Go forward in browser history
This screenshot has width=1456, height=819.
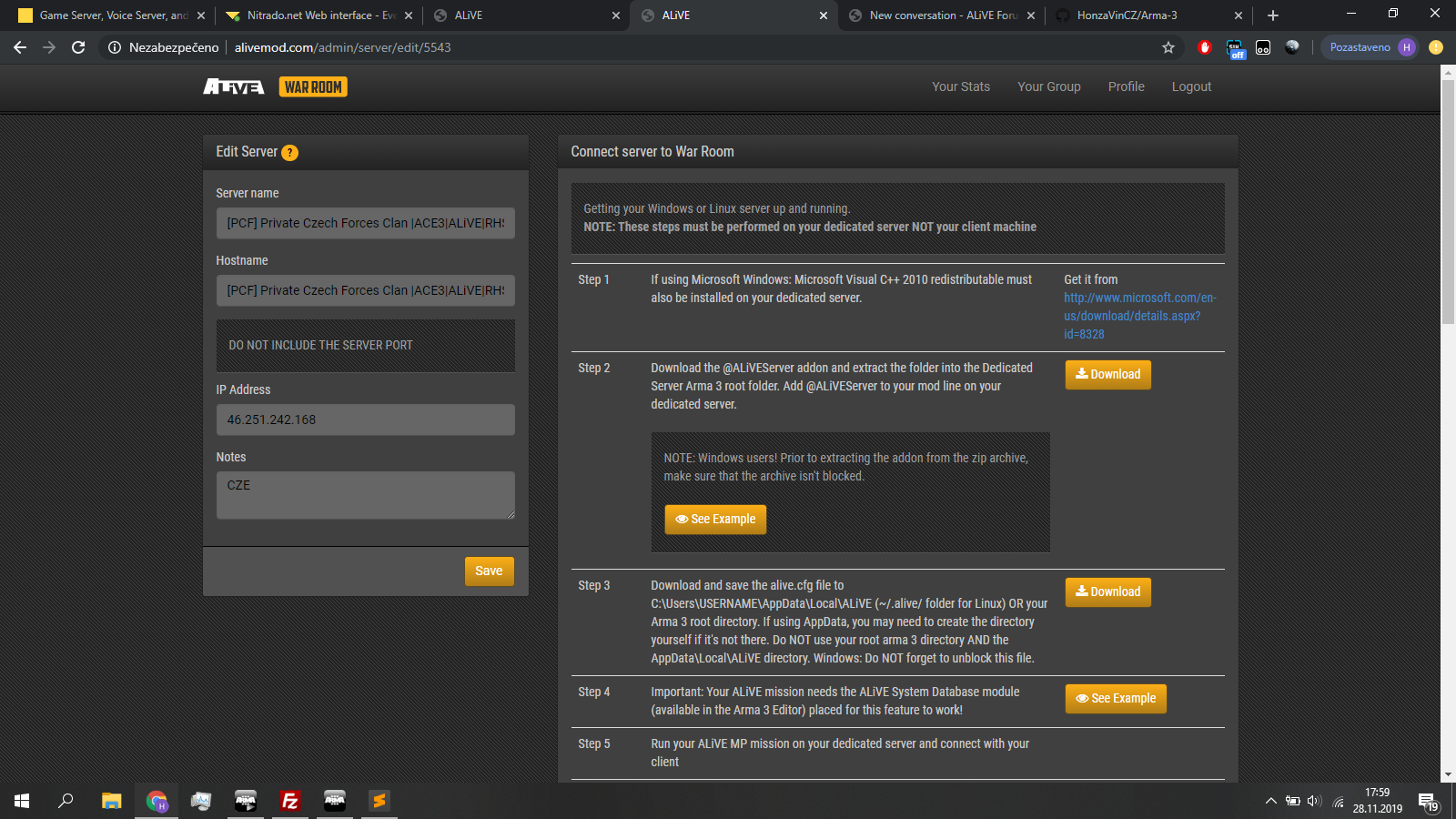49,47
